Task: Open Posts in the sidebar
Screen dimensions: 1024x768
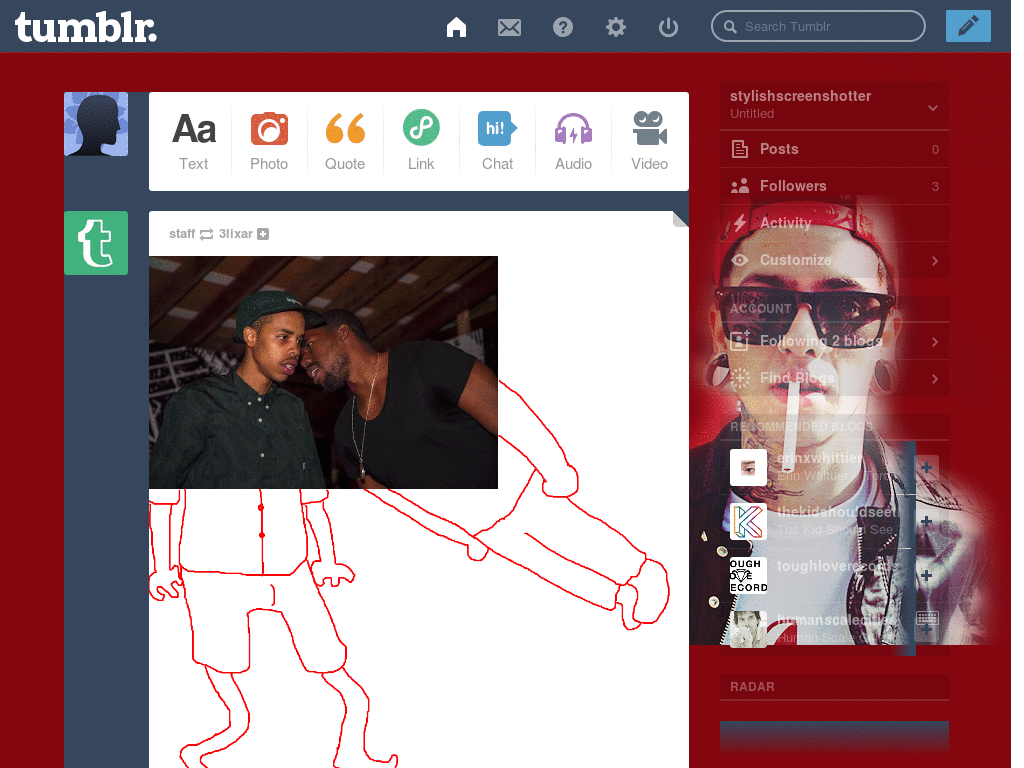Action: tap(834, 149)
